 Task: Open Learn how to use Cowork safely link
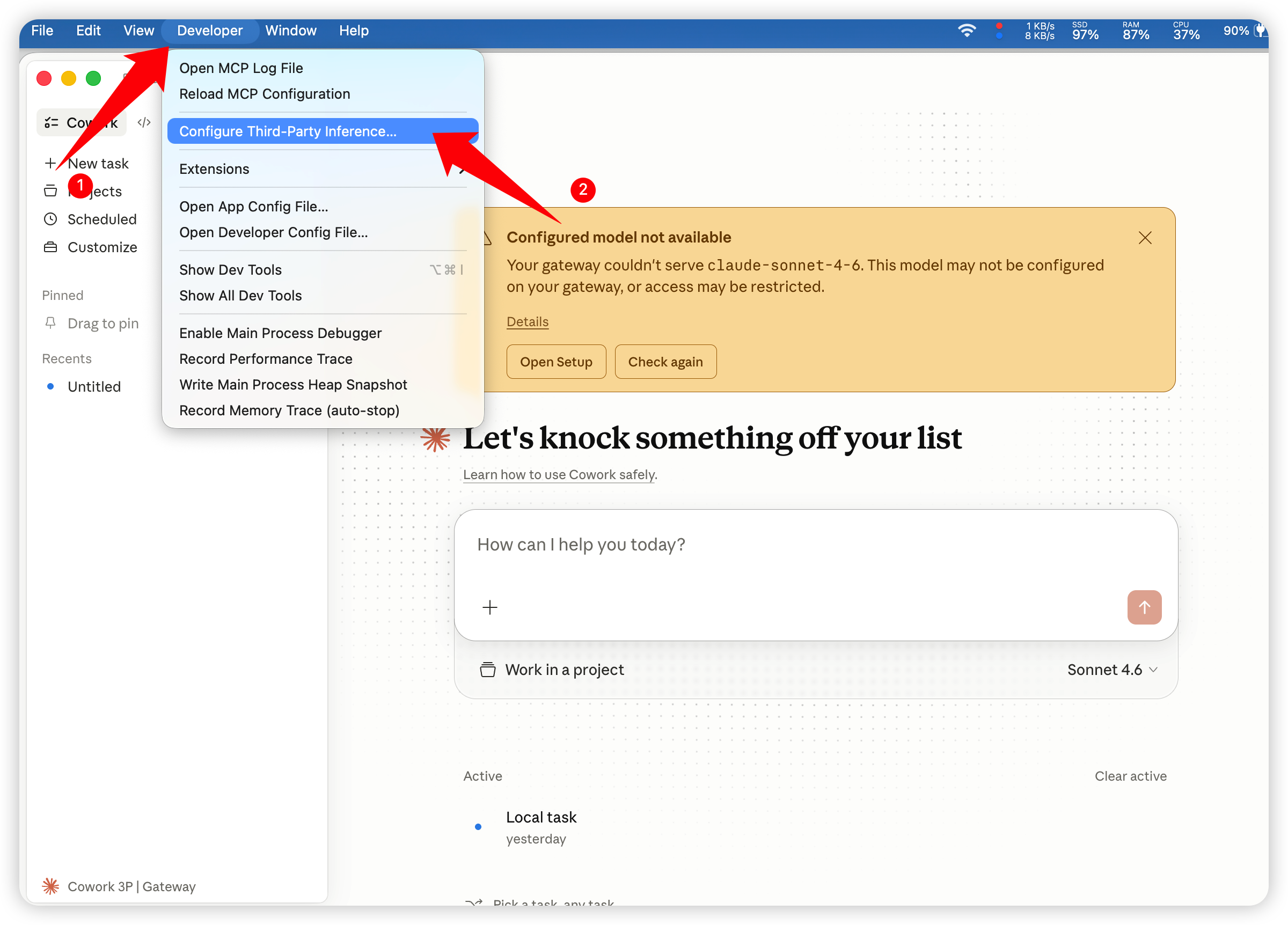coord(559,474)
